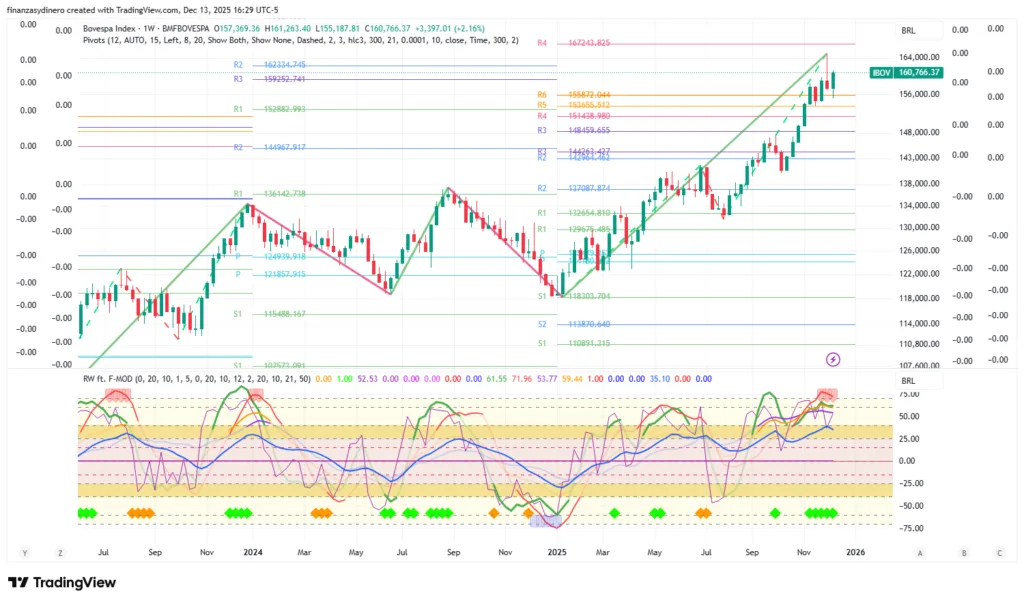Click the Y scale button on time axis
1024x603 pixels.
[25, 552]
